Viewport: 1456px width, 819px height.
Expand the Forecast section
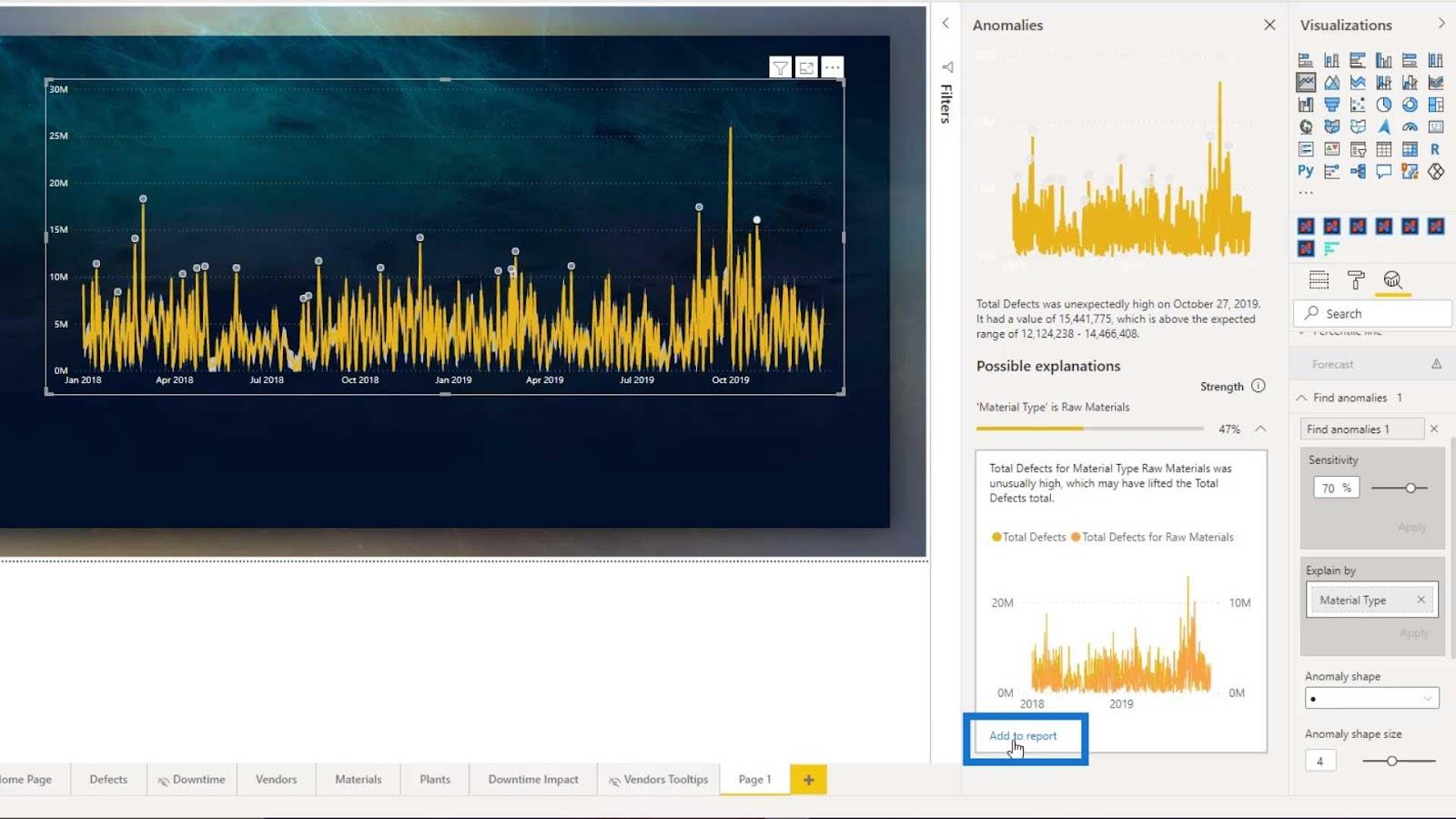(x=1370, y=364)
